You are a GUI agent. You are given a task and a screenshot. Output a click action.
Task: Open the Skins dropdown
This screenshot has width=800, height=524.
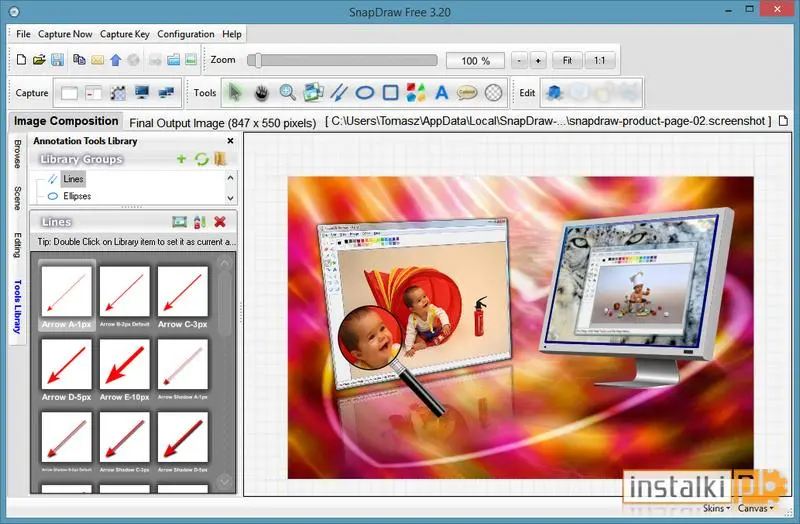pyautogui.click(x=716, y=508)
